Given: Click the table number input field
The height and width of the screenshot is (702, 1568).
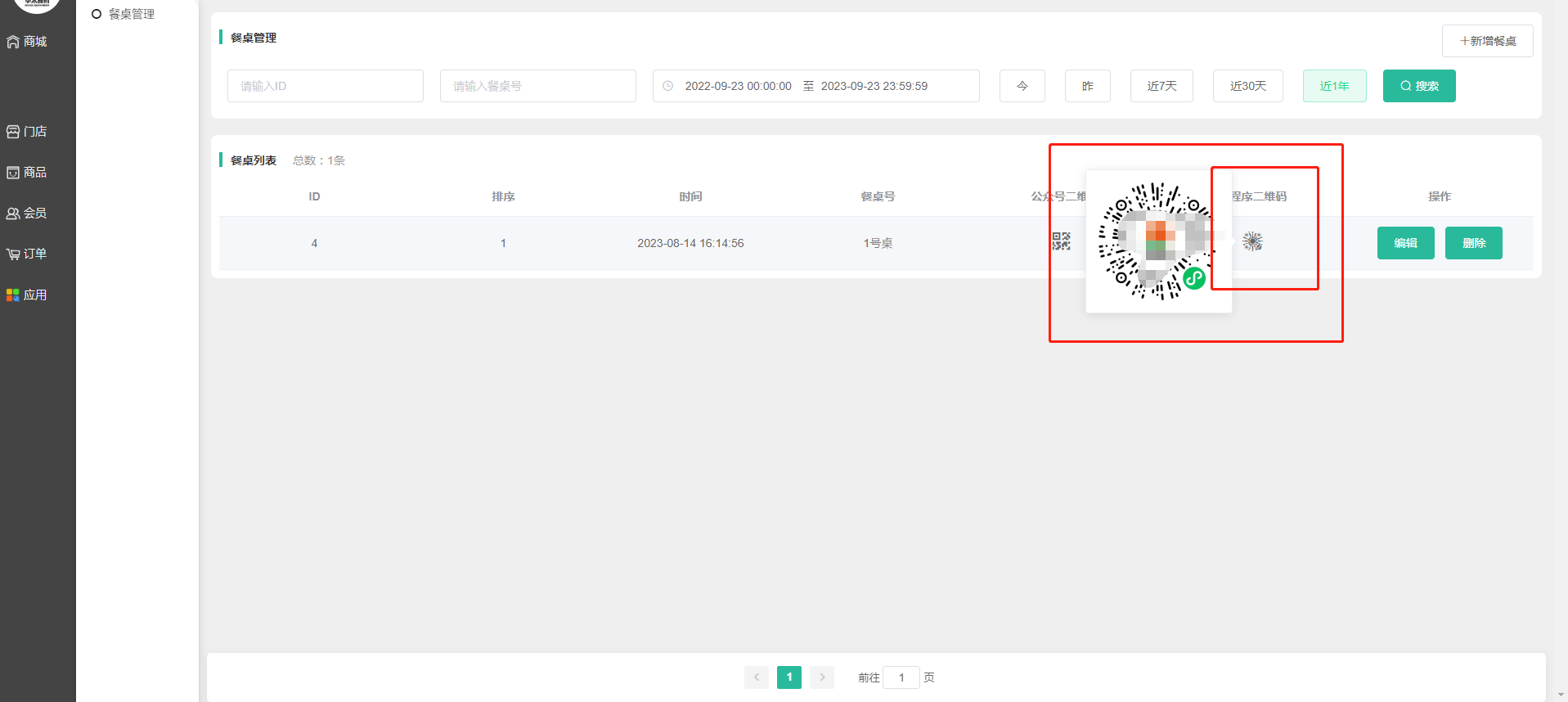Looking at the screenshot, I should click(537, 86).
